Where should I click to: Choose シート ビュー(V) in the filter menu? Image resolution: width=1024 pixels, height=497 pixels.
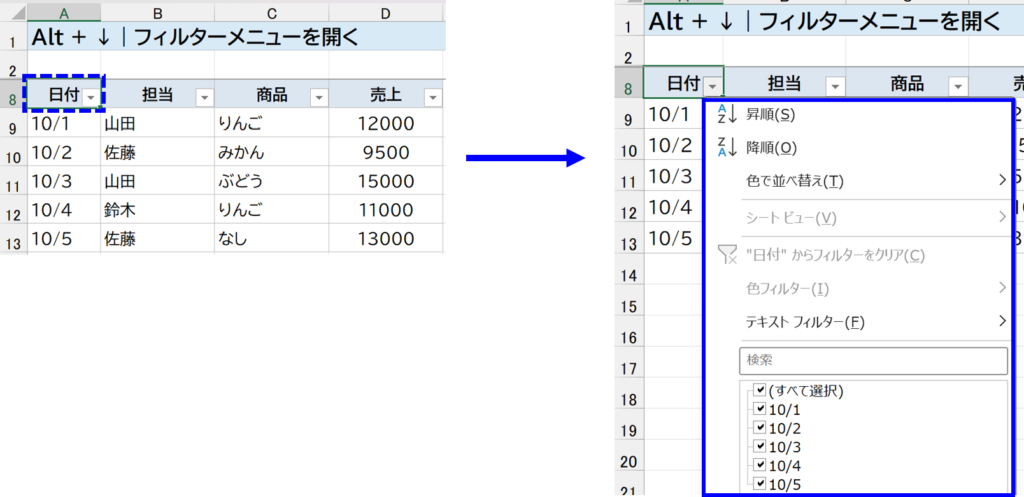point(858,218)
